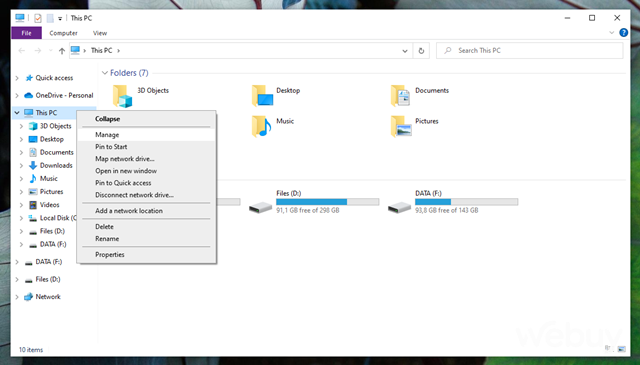The width and height of the screenshot is (640, 365).
Task: Select Local Disk (C:) in sidebar
Action: (x=58, y=218)
